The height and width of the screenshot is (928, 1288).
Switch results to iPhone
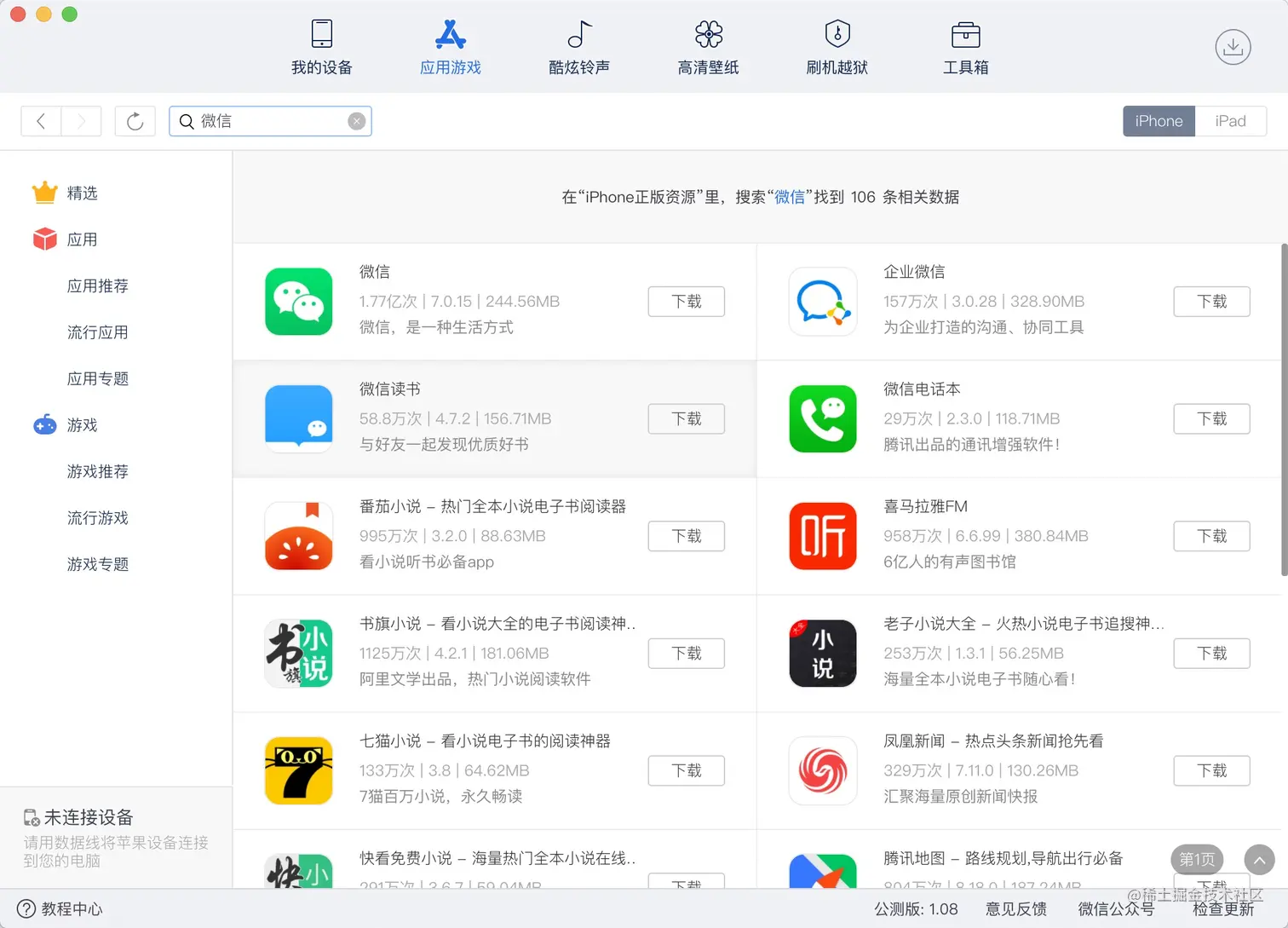(x=1159, y=121)
